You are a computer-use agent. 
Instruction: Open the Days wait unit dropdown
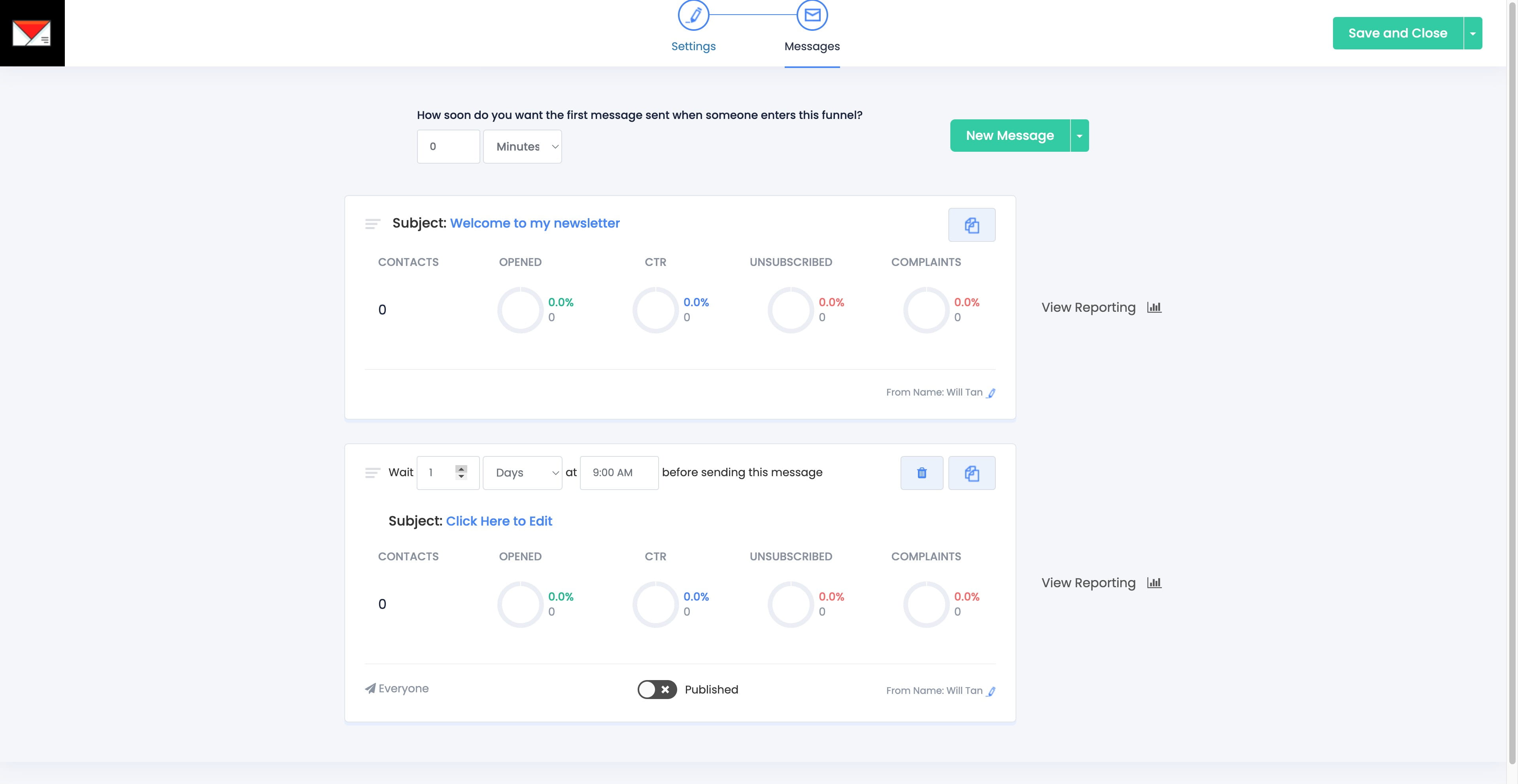[x=522, y=473]
